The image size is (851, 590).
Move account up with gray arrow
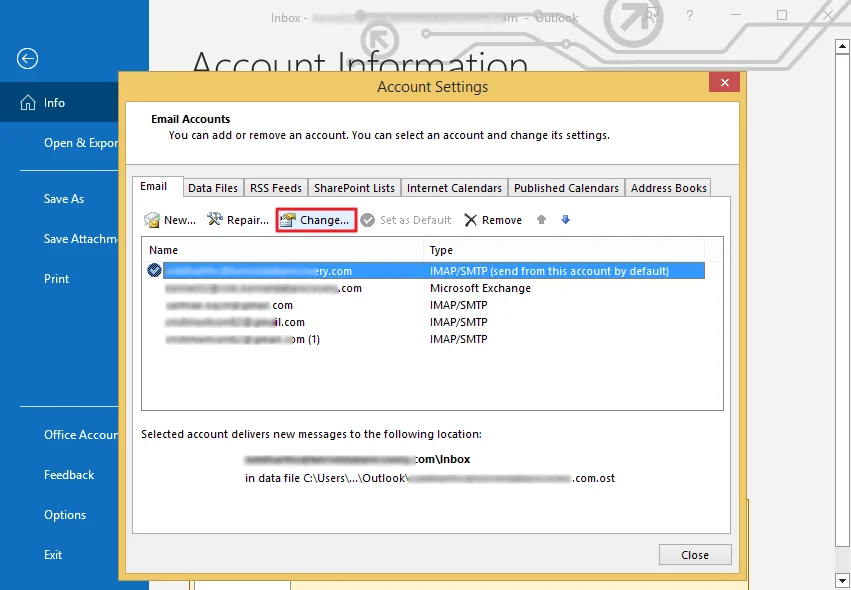541,220
